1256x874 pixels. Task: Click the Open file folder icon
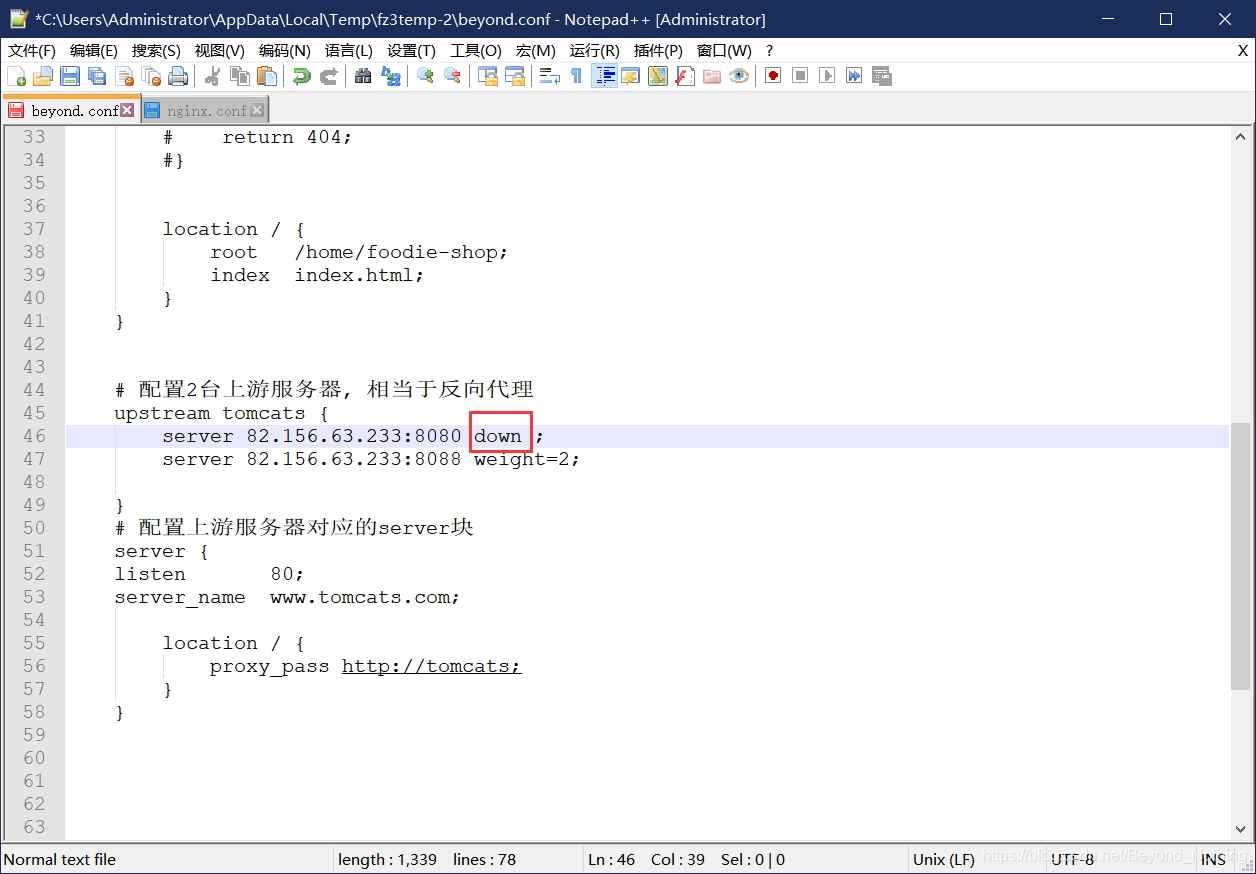43,76
